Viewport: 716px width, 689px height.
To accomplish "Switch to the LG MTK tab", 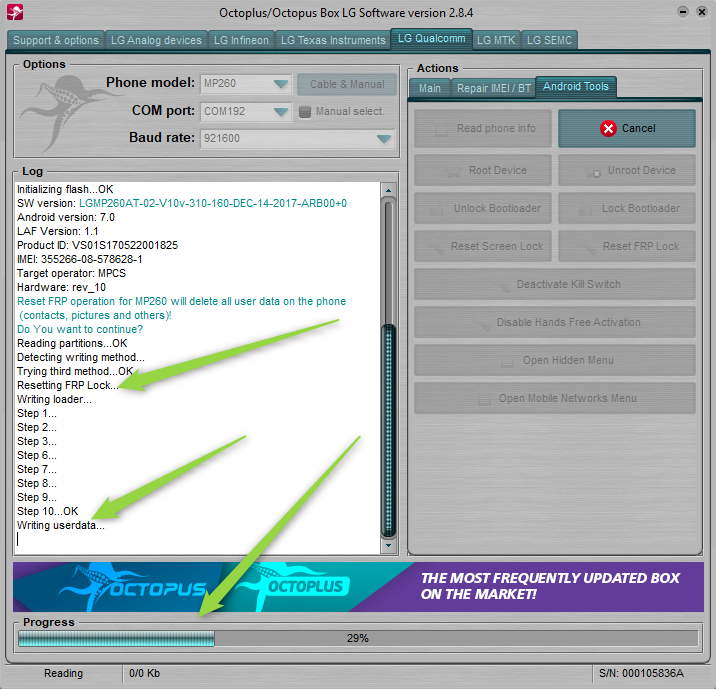I will (496, 40).
